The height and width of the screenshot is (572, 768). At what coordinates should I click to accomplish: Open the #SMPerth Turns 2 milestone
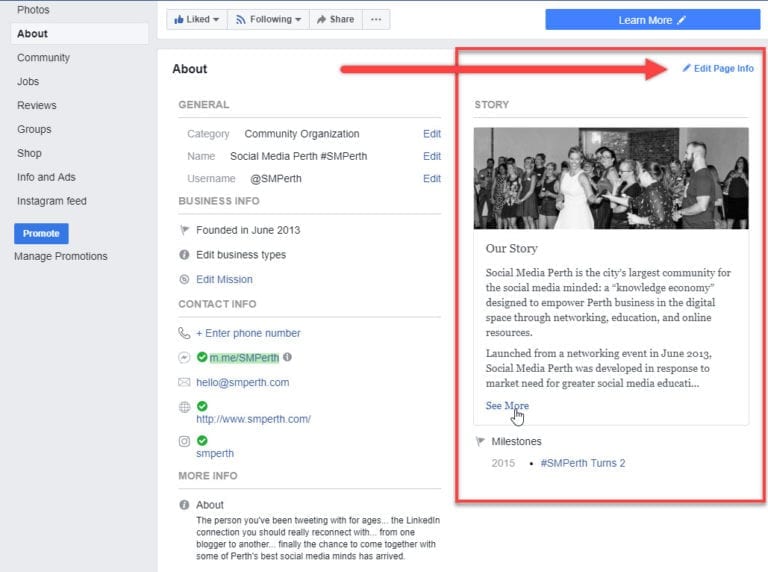click(x=583, y=463)
